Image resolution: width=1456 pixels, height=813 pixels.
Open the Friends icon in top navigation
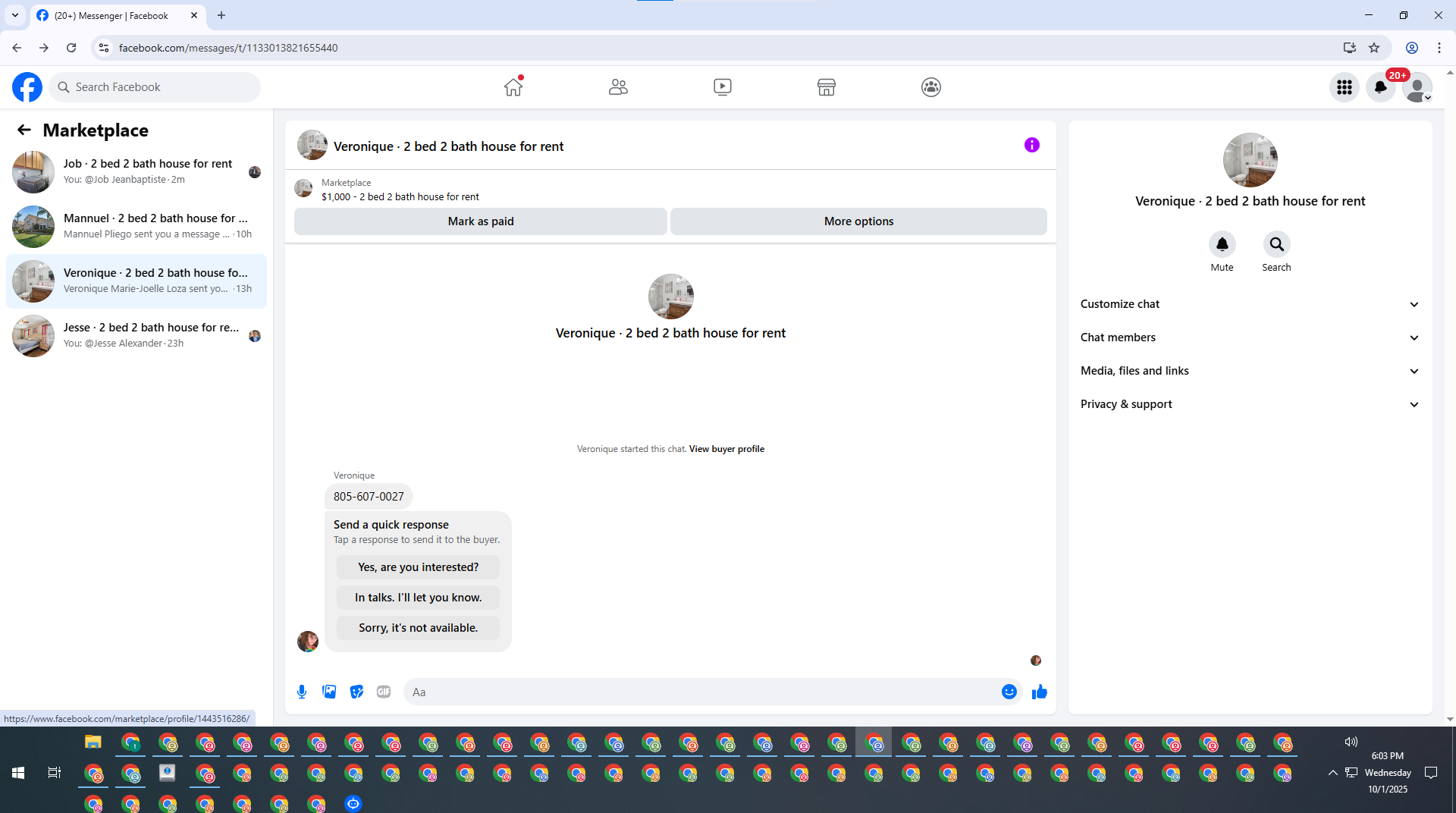click(x=618, y=87)
